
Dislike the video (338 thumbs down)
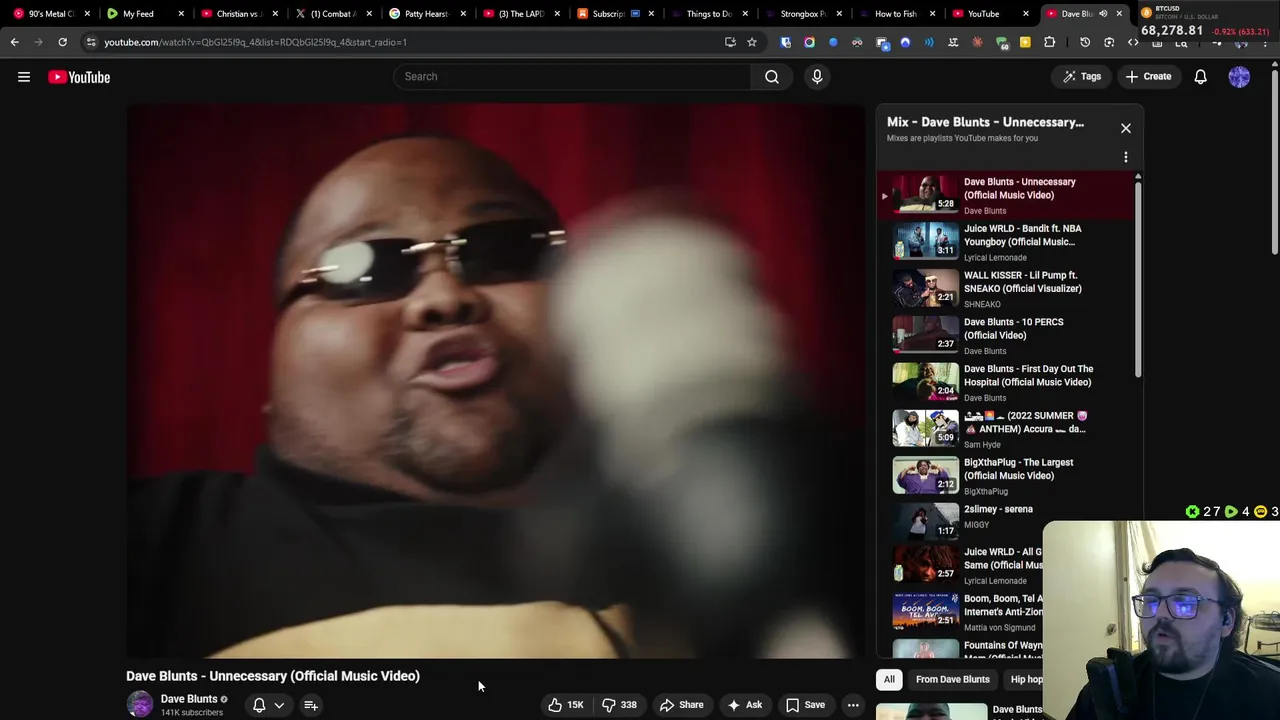tap(620, 705)
